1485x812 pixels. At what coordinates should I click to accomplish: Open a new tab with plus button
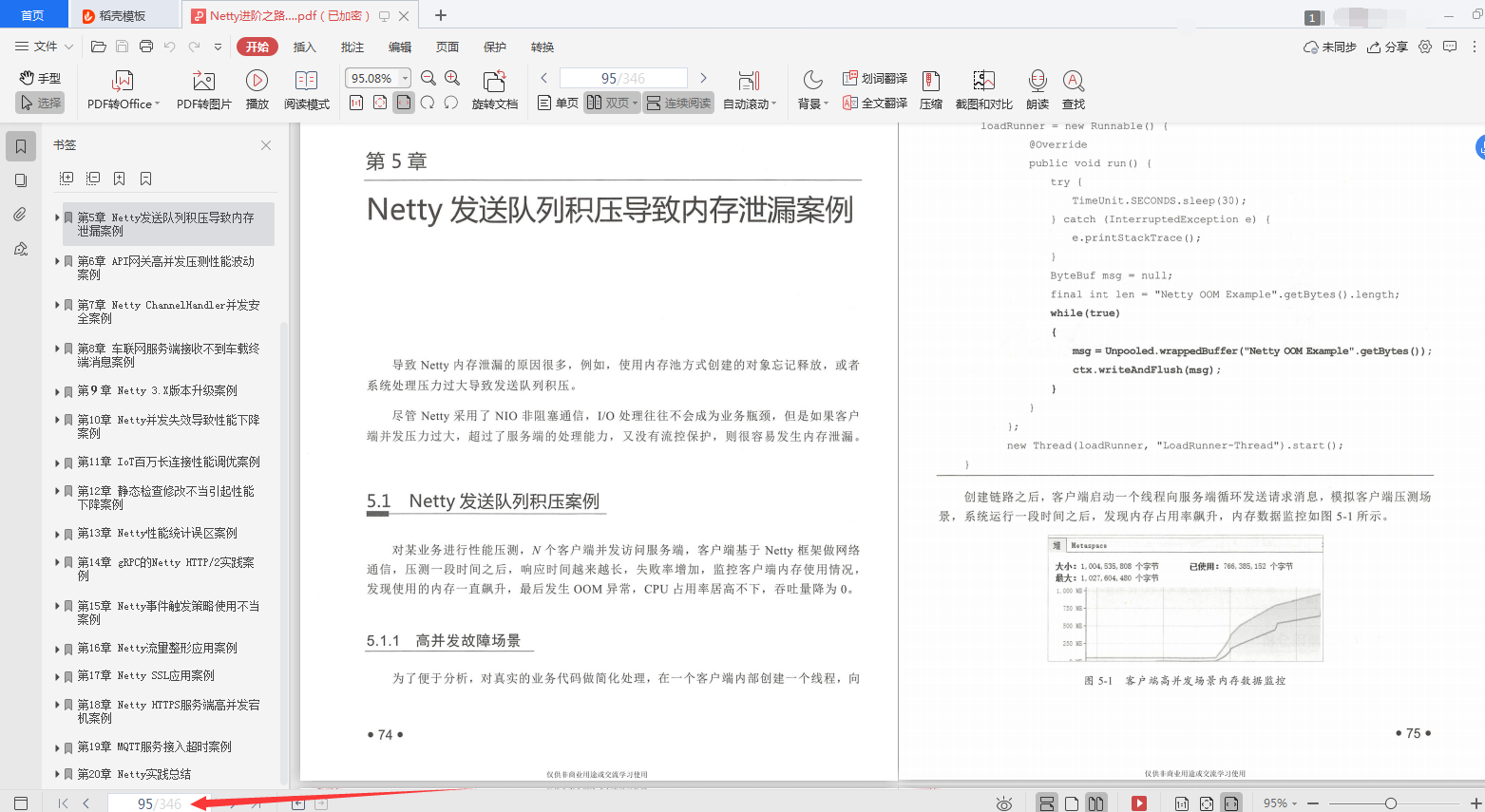[x=441, y=15]
